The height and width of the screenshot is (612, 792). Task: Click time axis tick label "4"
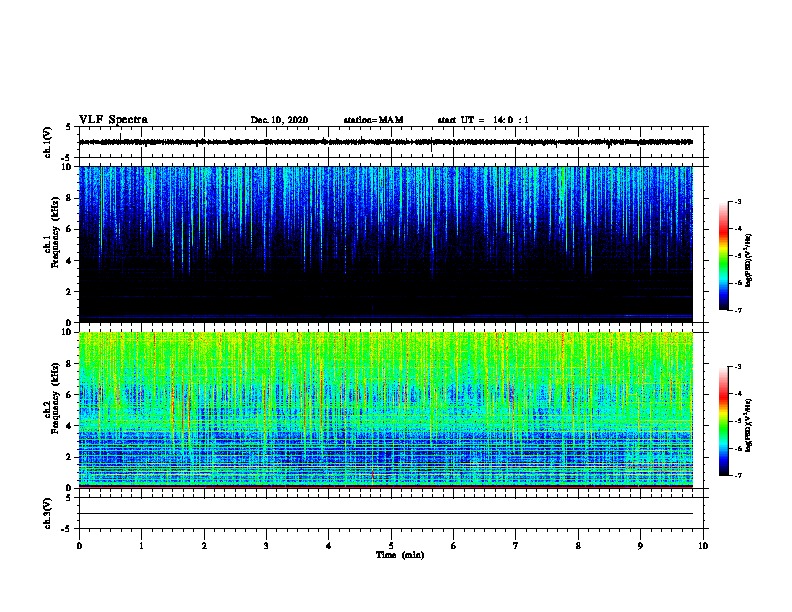click(x=329, y=546)
